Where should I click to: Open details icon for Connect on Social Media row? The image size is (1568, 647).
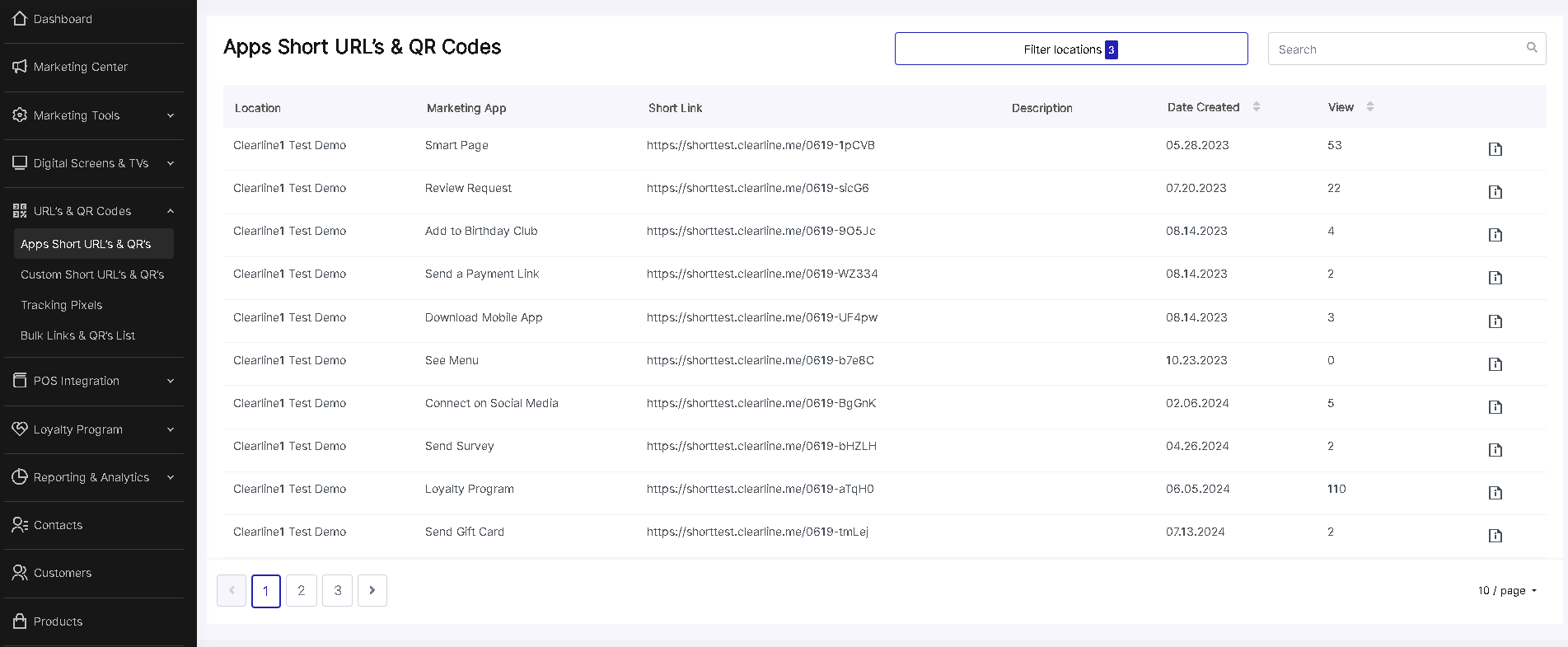(x=1495, y=407)
